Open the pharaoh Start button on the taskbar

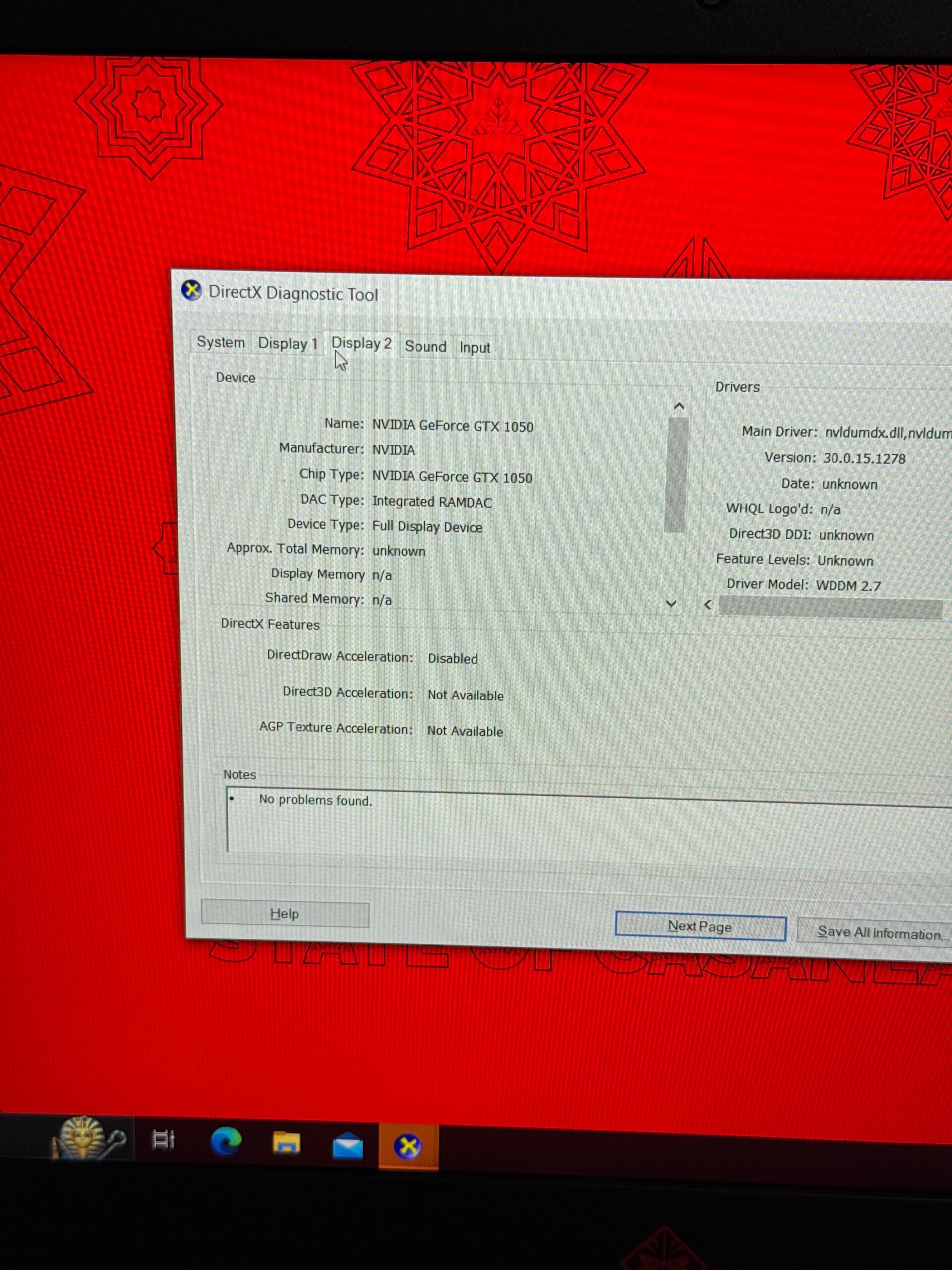coord(88,1138)
